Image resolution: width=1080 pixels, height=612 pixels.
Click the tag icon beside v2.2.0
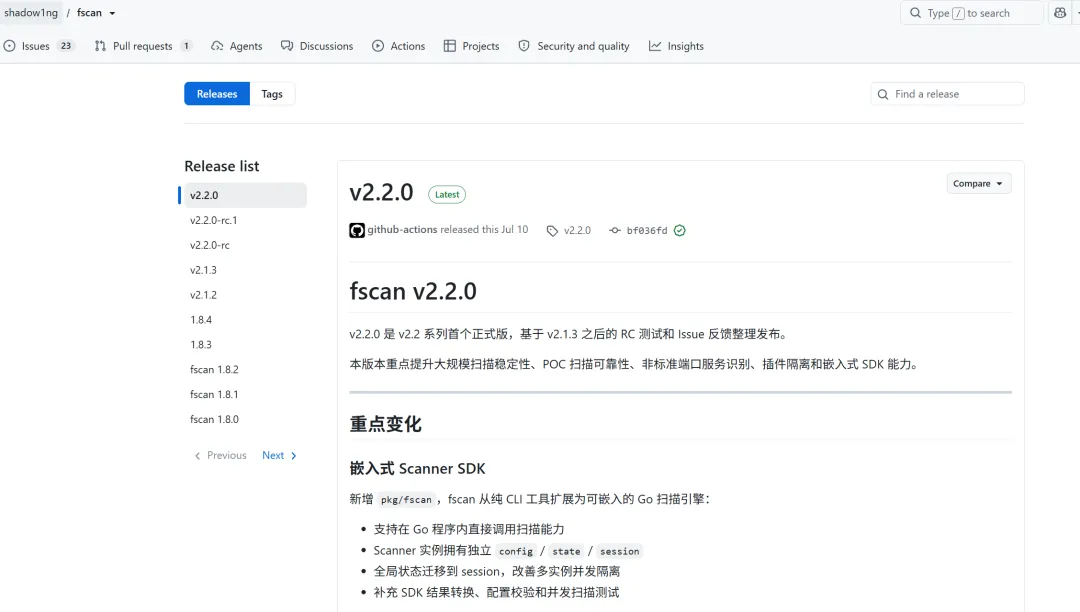pyautogui.click(x=552, y=231)
